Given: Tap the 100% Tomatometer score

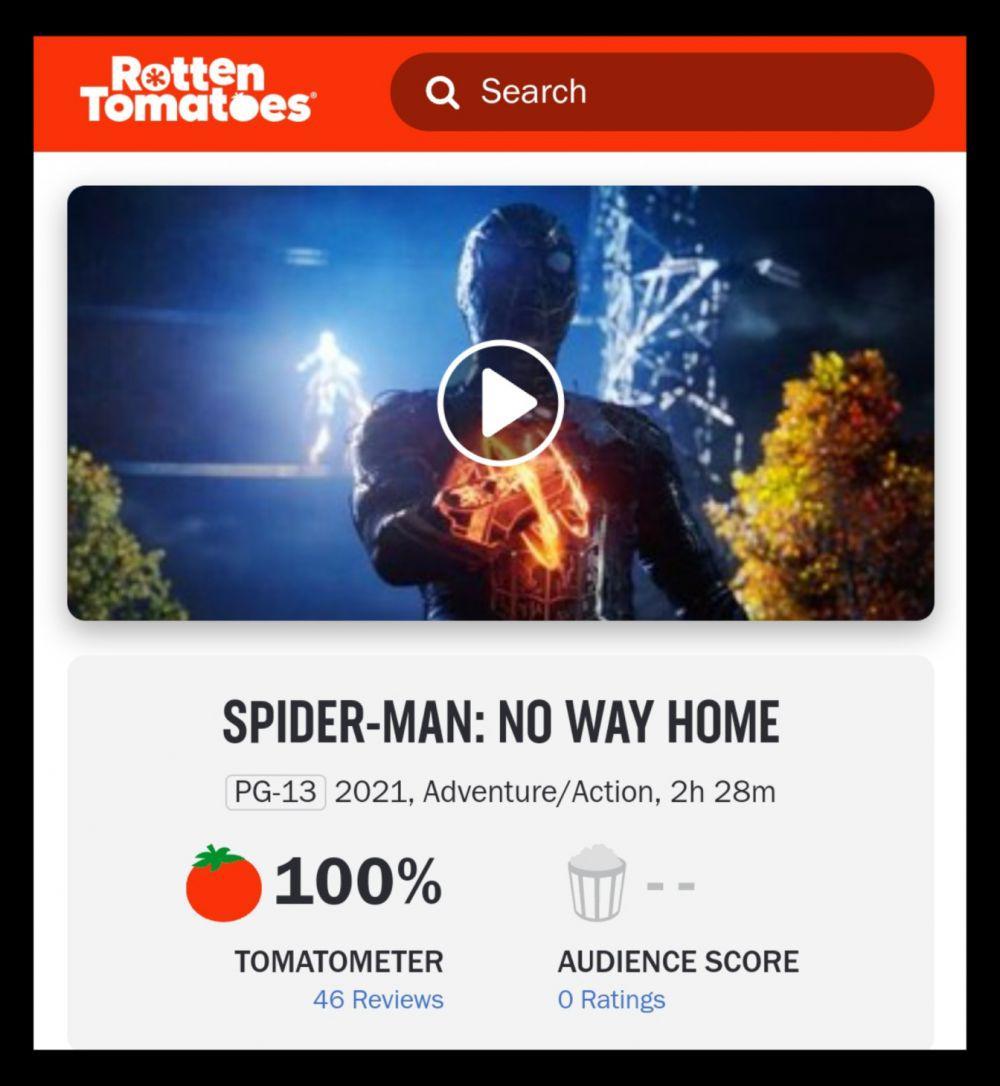Looking at the screenshot, I should click(x=357, y=882).
